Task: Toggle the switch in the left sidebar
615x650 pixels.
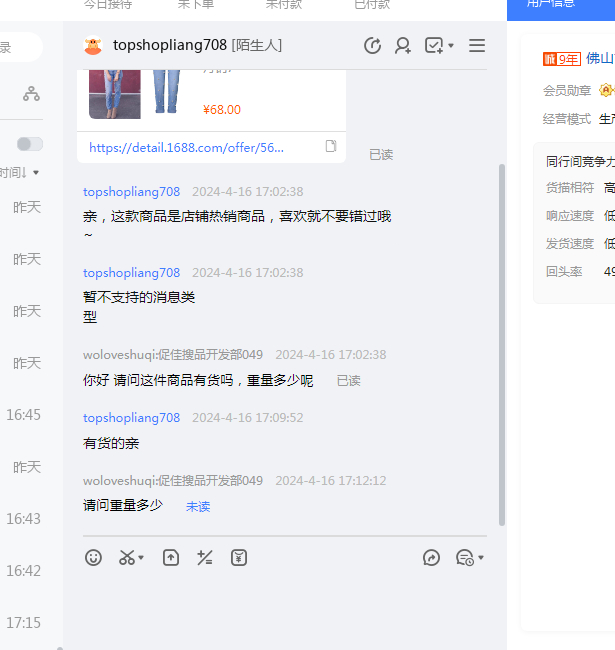Action: [x=30, y=144]
